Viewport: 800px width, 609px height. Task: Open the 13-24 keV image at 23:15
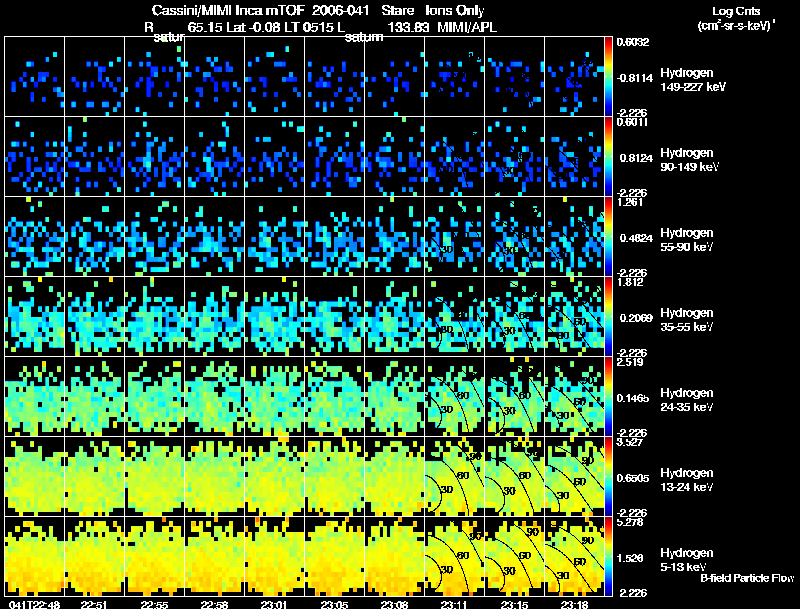click(514, 476)
